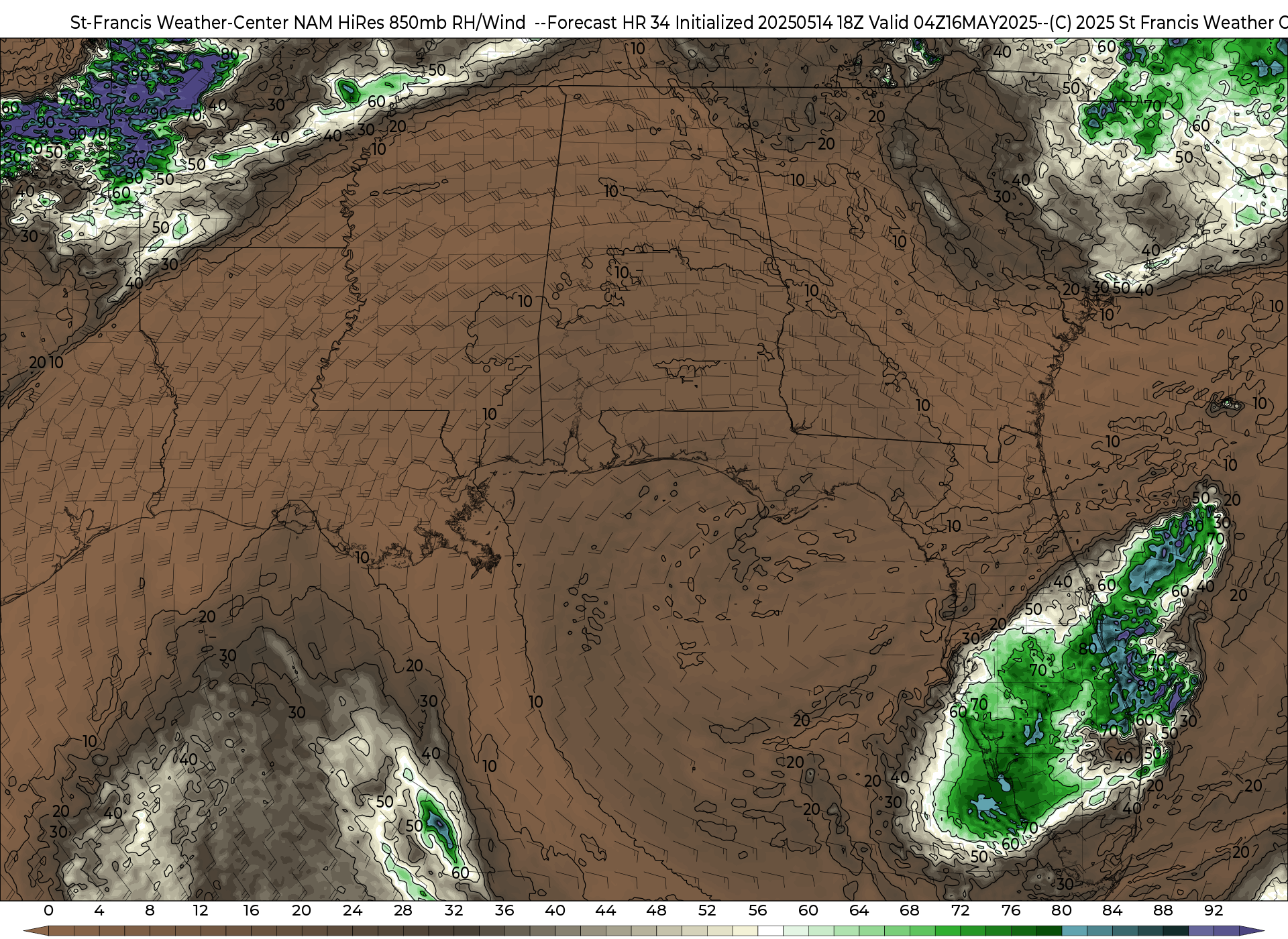Image resolution: width=1288 pixels, height=939 pixels.
Task: Click the "92" label on the color scale
Action: coord(1214,911)
